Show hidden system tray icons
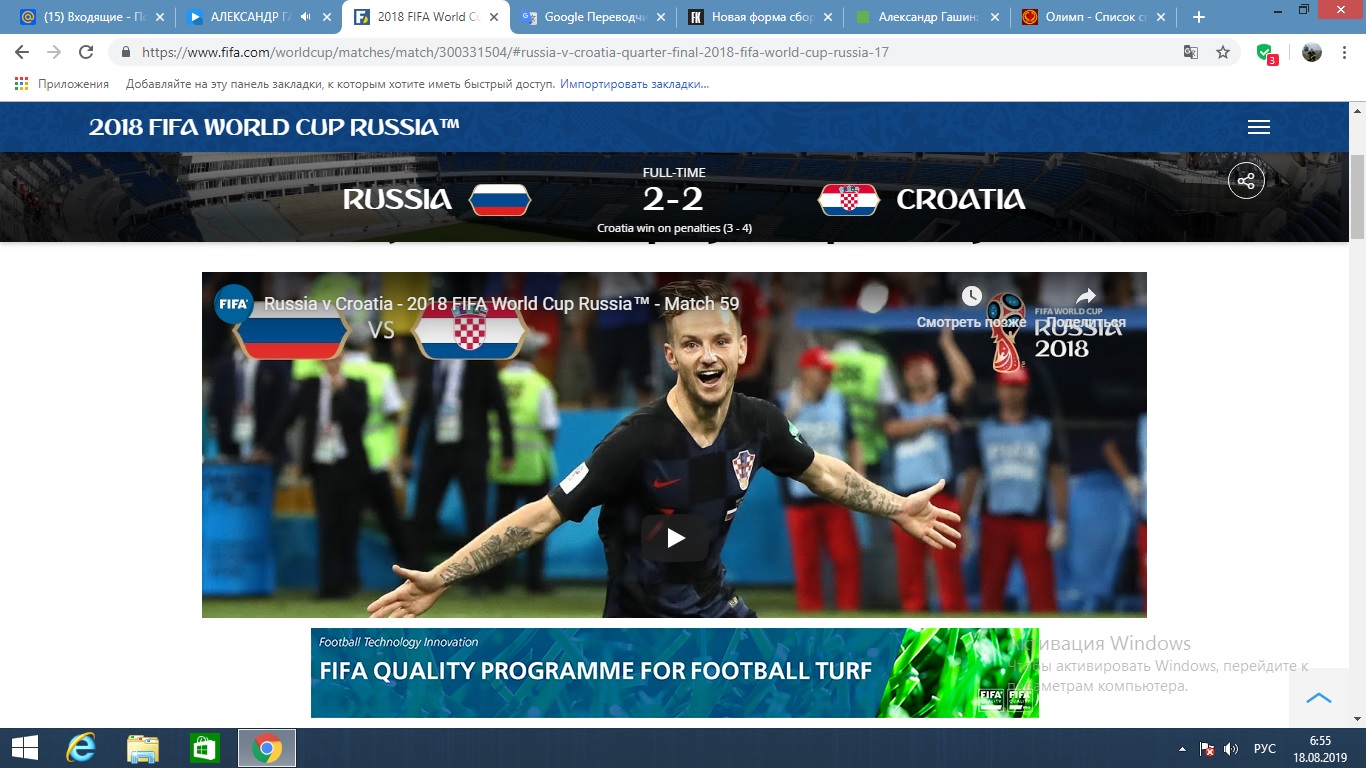The width and height of the screenshot is (1366, 768). tap(1182, 749)
